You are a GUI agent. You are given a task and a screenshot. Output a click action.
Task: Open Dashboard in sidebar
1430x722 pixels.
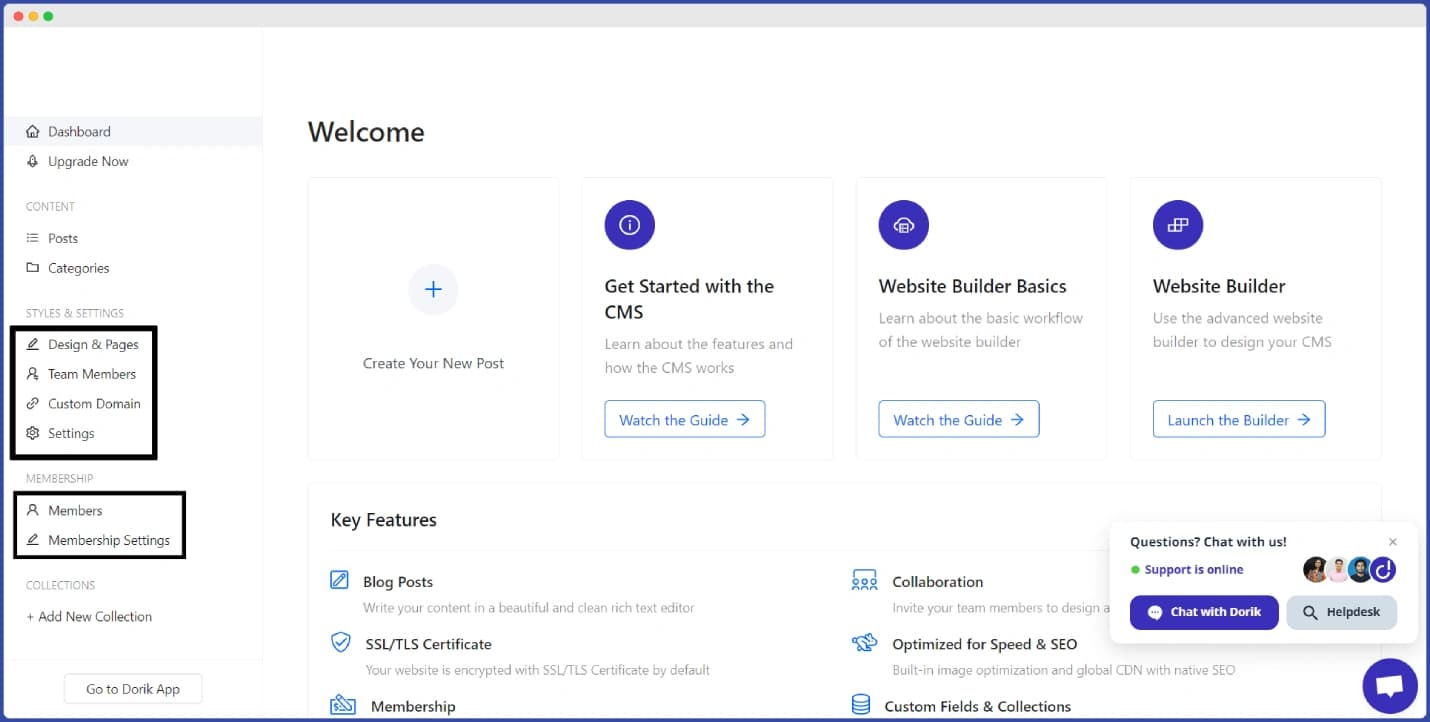click(x=133, y=132)
